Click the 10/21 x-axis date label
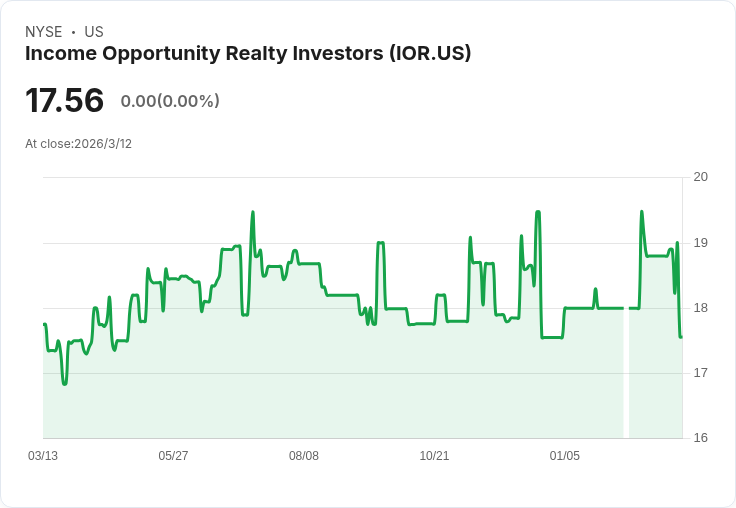 click(x=434, y=456)
